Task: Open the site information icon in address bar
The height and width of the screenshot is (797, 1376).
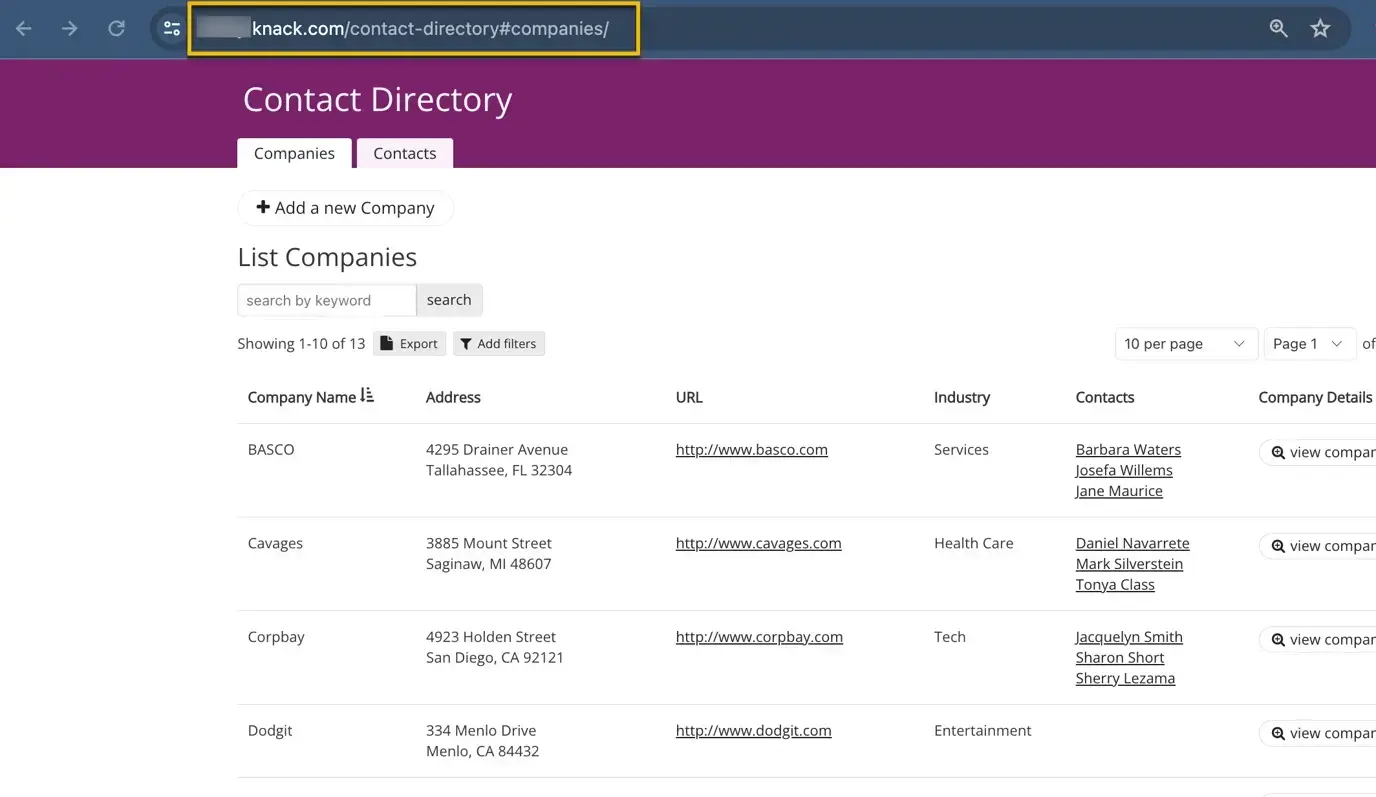Action: (x=172, y=28)
